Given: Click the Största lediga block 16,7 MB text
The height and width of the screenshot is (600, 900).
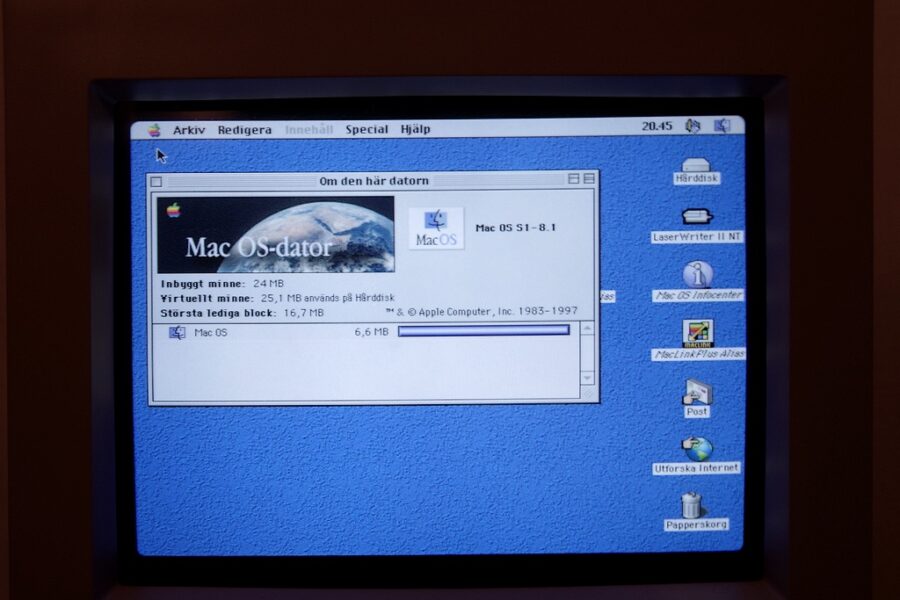Looking at the screenshot, I should 242,313.
